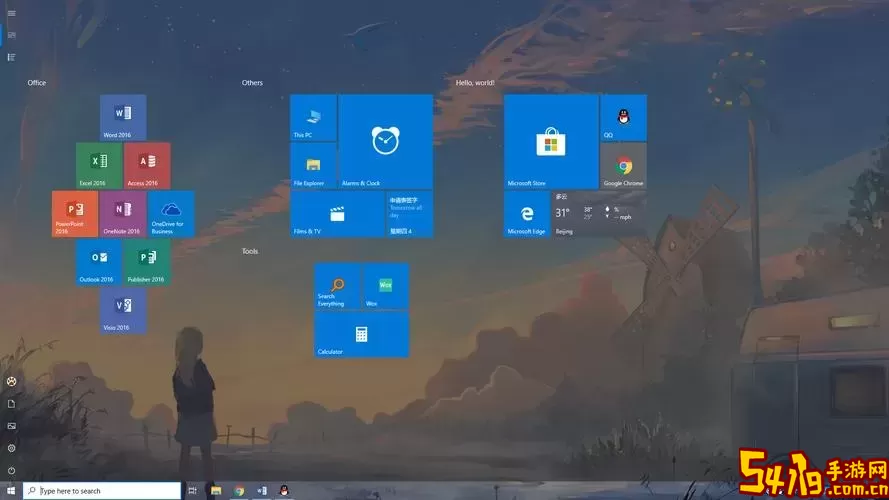Launch Excel 2016 from the Office group

[99, 166]
